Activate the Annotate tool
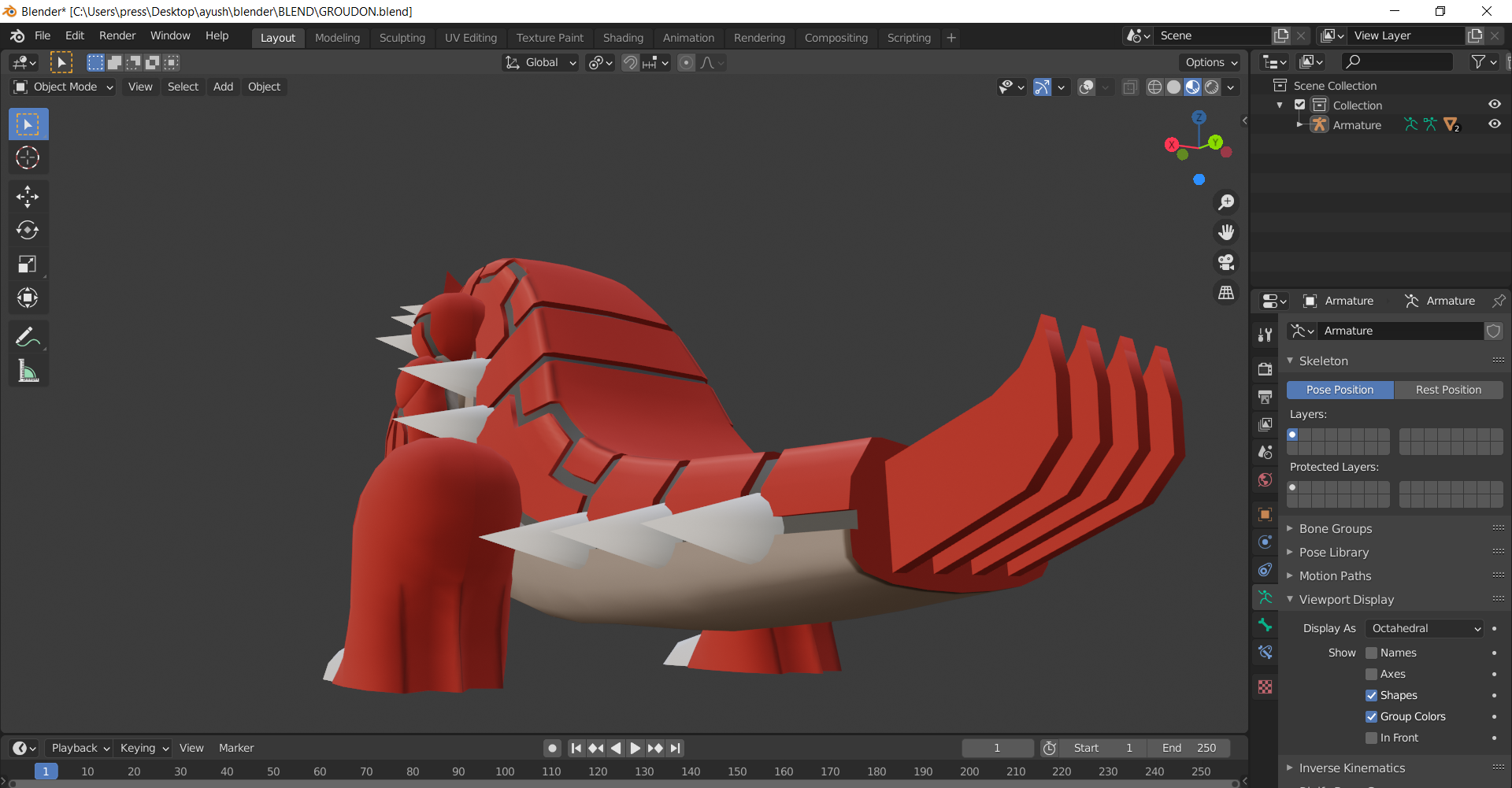 pyautogui.click(x=28, y=337)
